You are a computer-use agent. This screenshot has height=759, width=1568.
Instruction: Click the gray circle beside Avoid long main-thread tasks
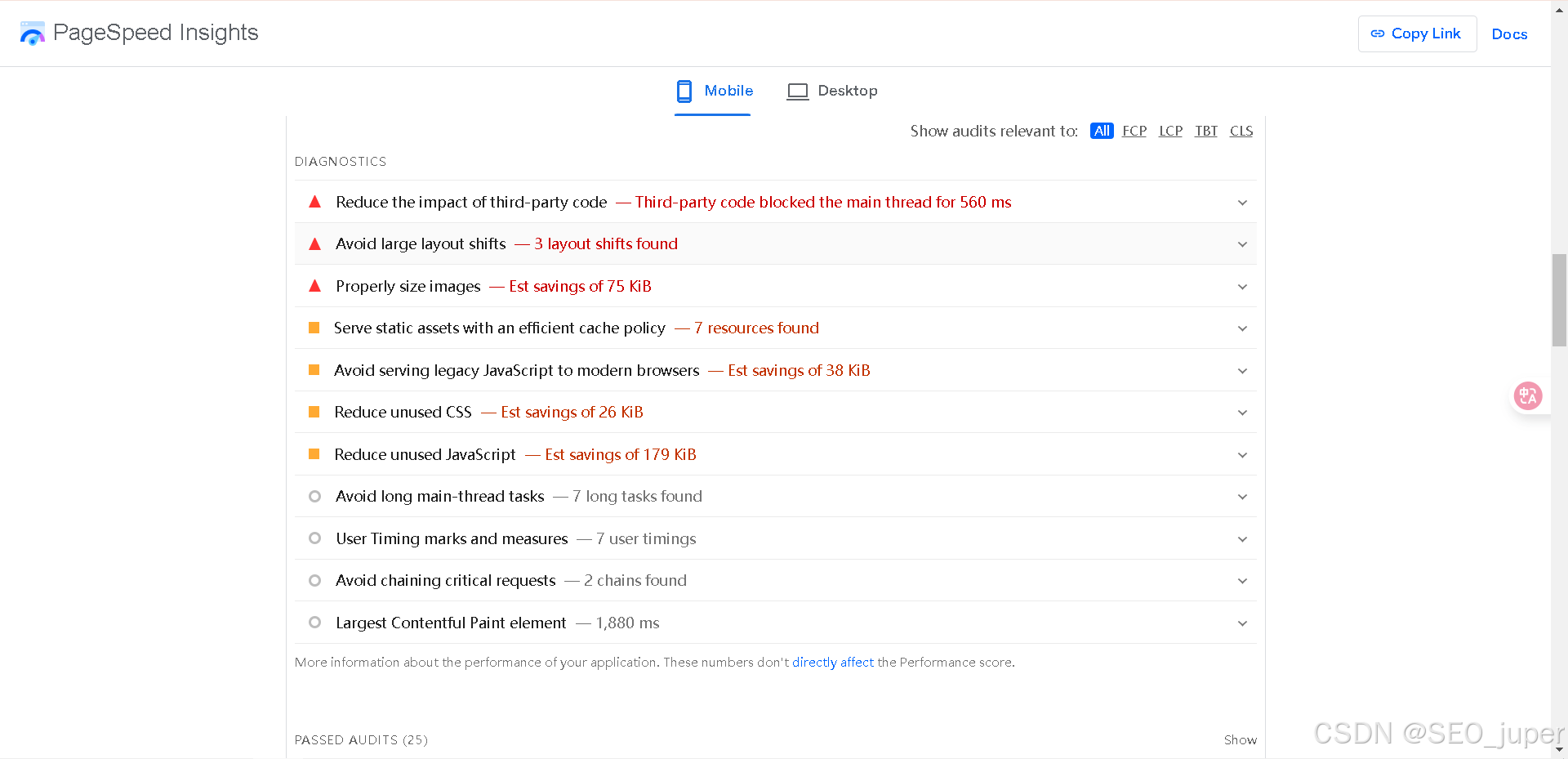click(314, 496)
